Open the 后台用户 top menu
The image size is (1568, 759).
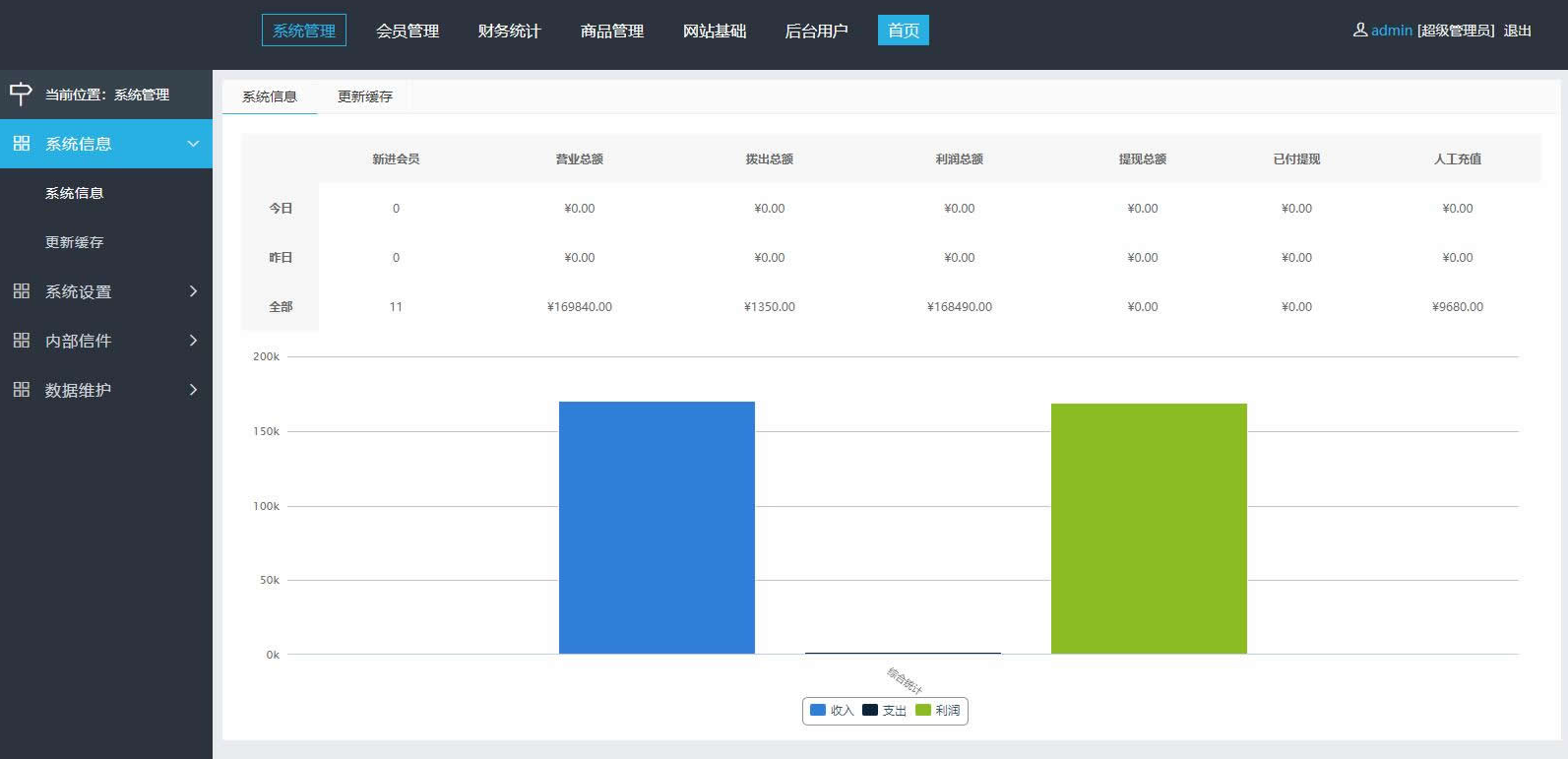point(816,31)
